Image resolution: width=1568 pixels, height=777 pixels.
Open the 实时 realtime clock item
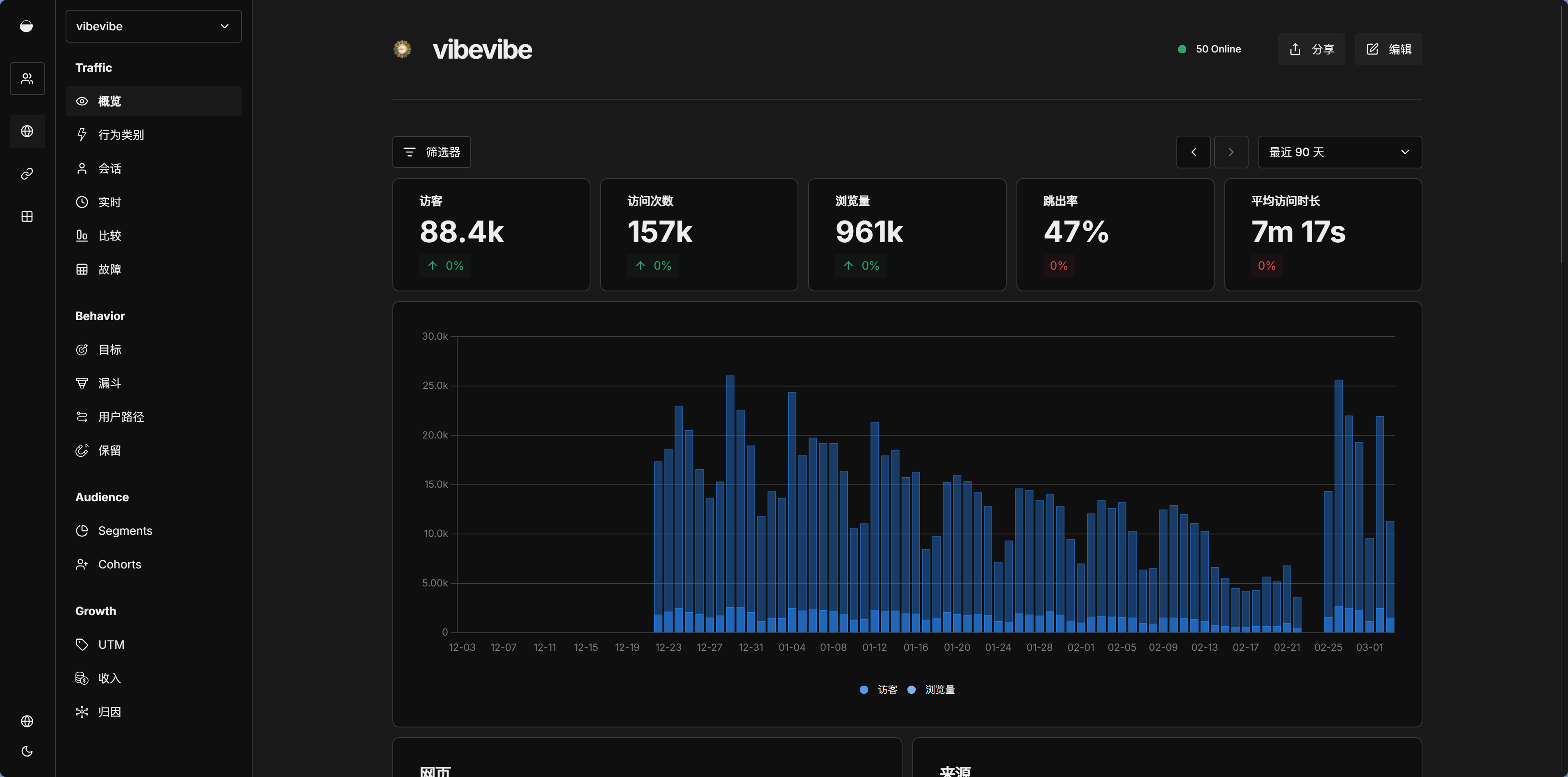(x=109, y=202)
